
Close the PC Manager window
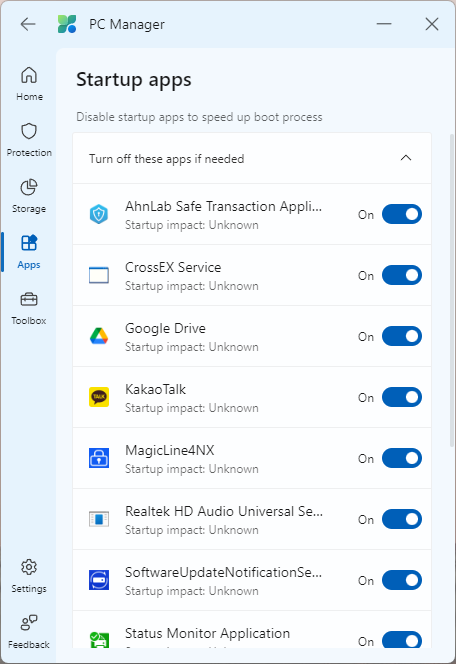[432, 24]
